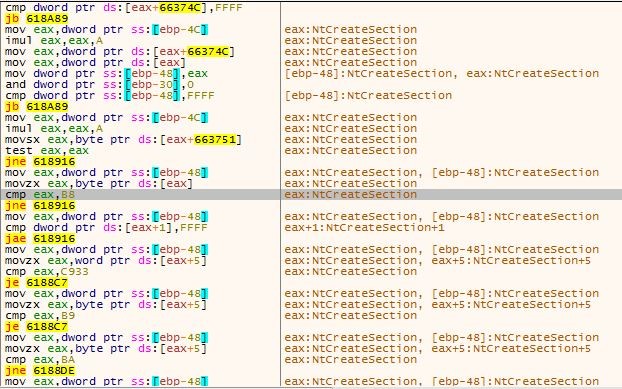
Task: Select 'mov eax,dword ptr ds:[eax+66374C]' instruction
Action: coord(119,52)
